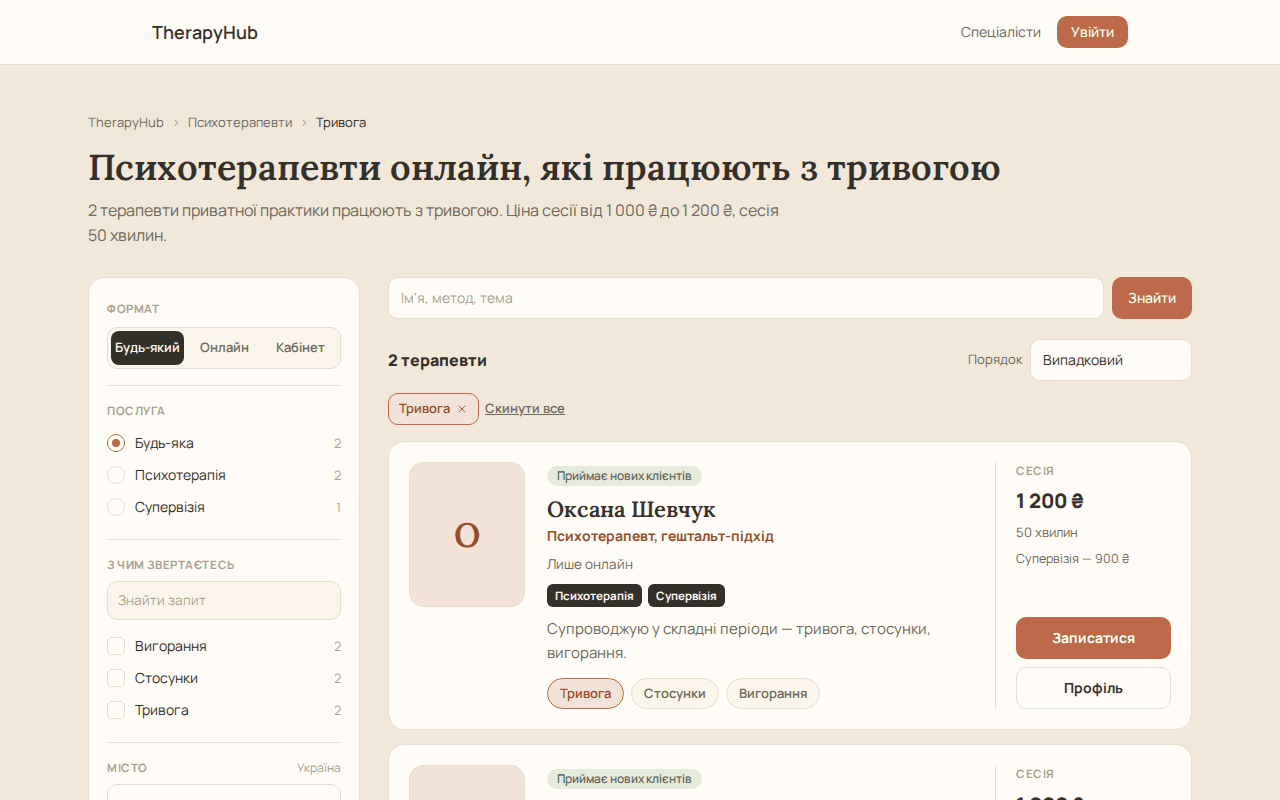Switch format to Онлайн

(x=224, y=348)
